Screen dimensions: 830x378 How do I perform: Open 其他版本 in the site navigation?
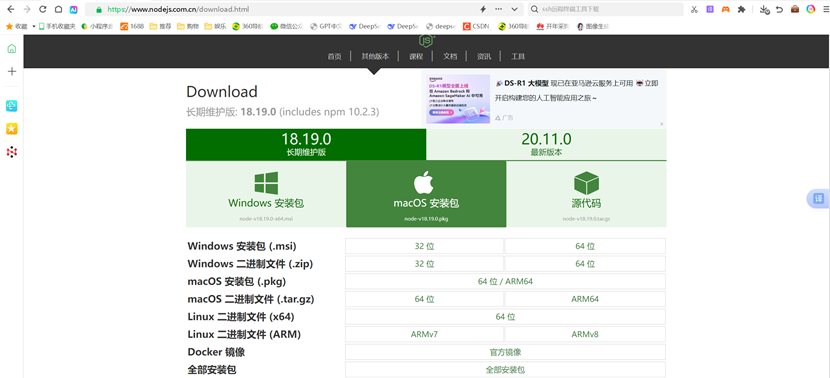click(x=375, y=57)
